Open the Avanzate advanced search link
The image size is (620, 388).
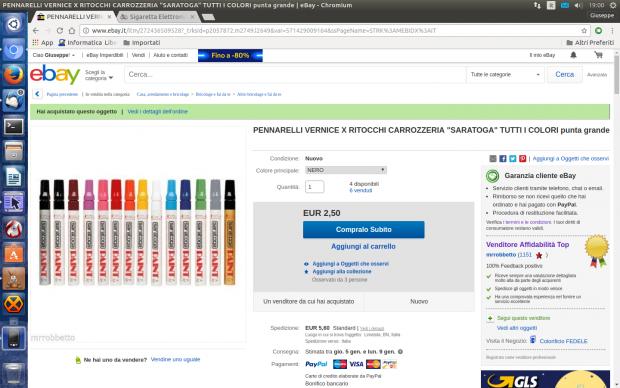pyautogui.click(x=597, y=75)
